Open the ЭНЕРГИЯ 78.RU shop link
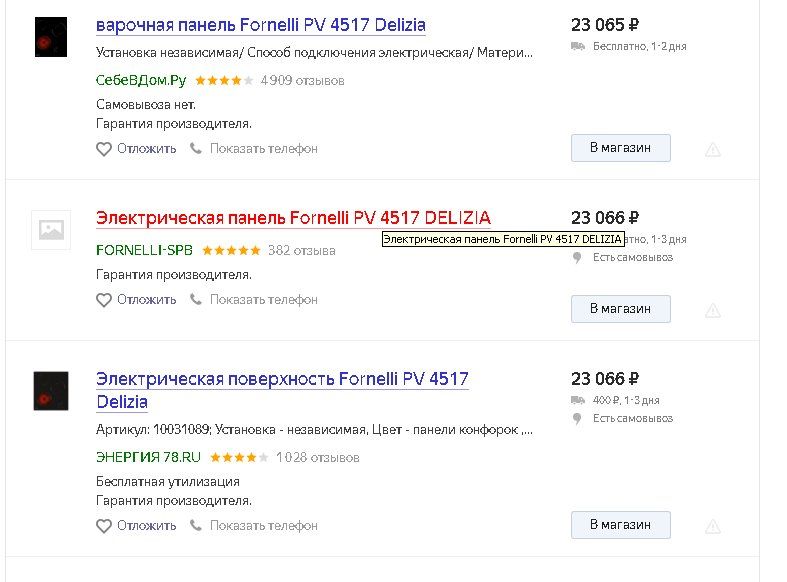The height and width of the screenshot is (582, 787). pos(148,457)
